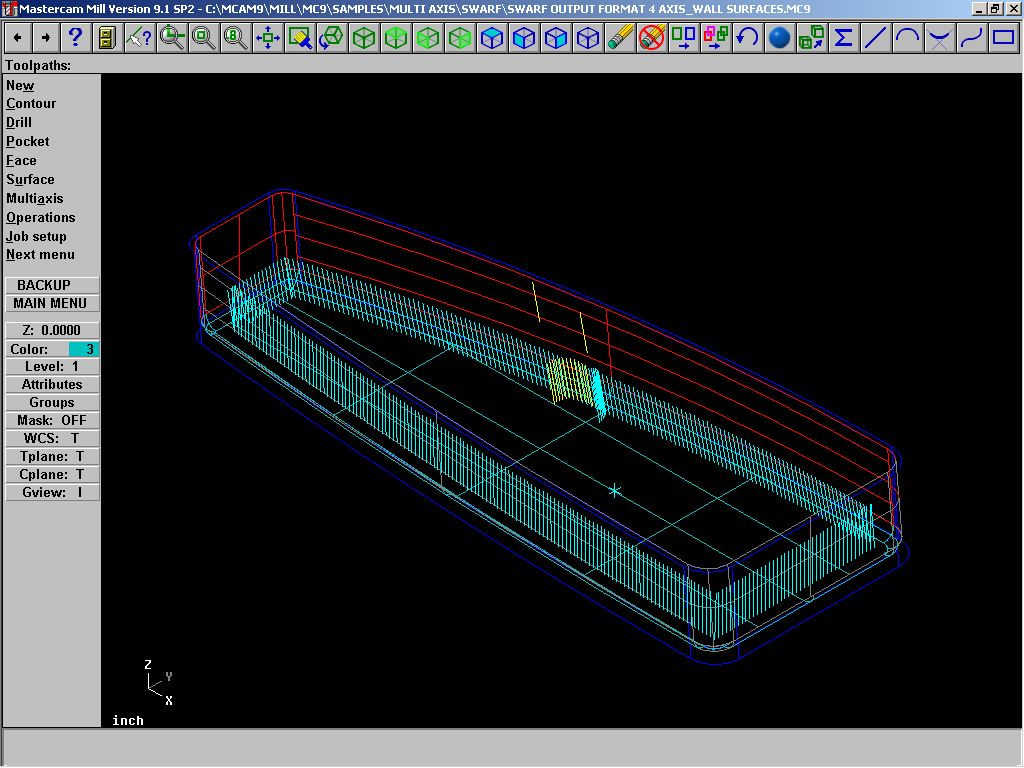Select the Create Rectangle icon
The width and height of the screenshot is (1024, 768).
point(1004,38)
